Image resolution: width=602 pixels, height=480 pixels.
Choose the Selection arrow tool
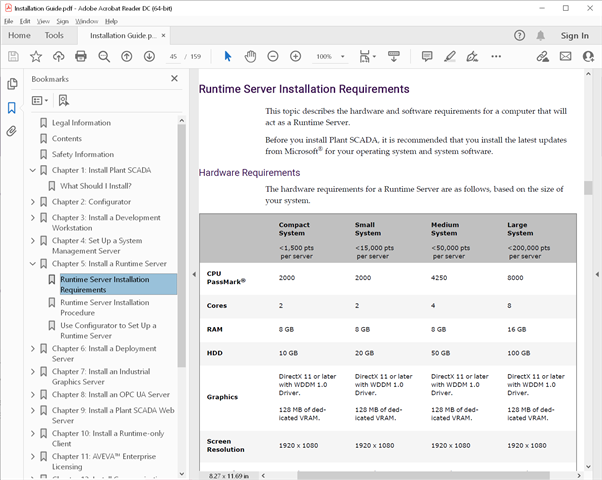[228, 56]
